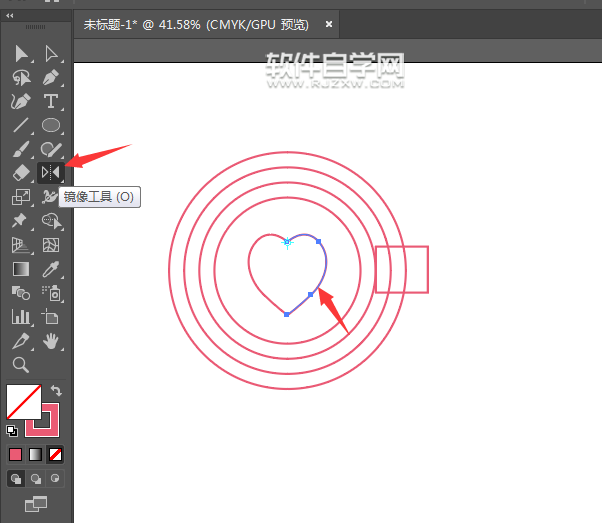Viewport: 602px width, 523px height.
Task: Pick the Slice tool
Action: tap(20, 341)
